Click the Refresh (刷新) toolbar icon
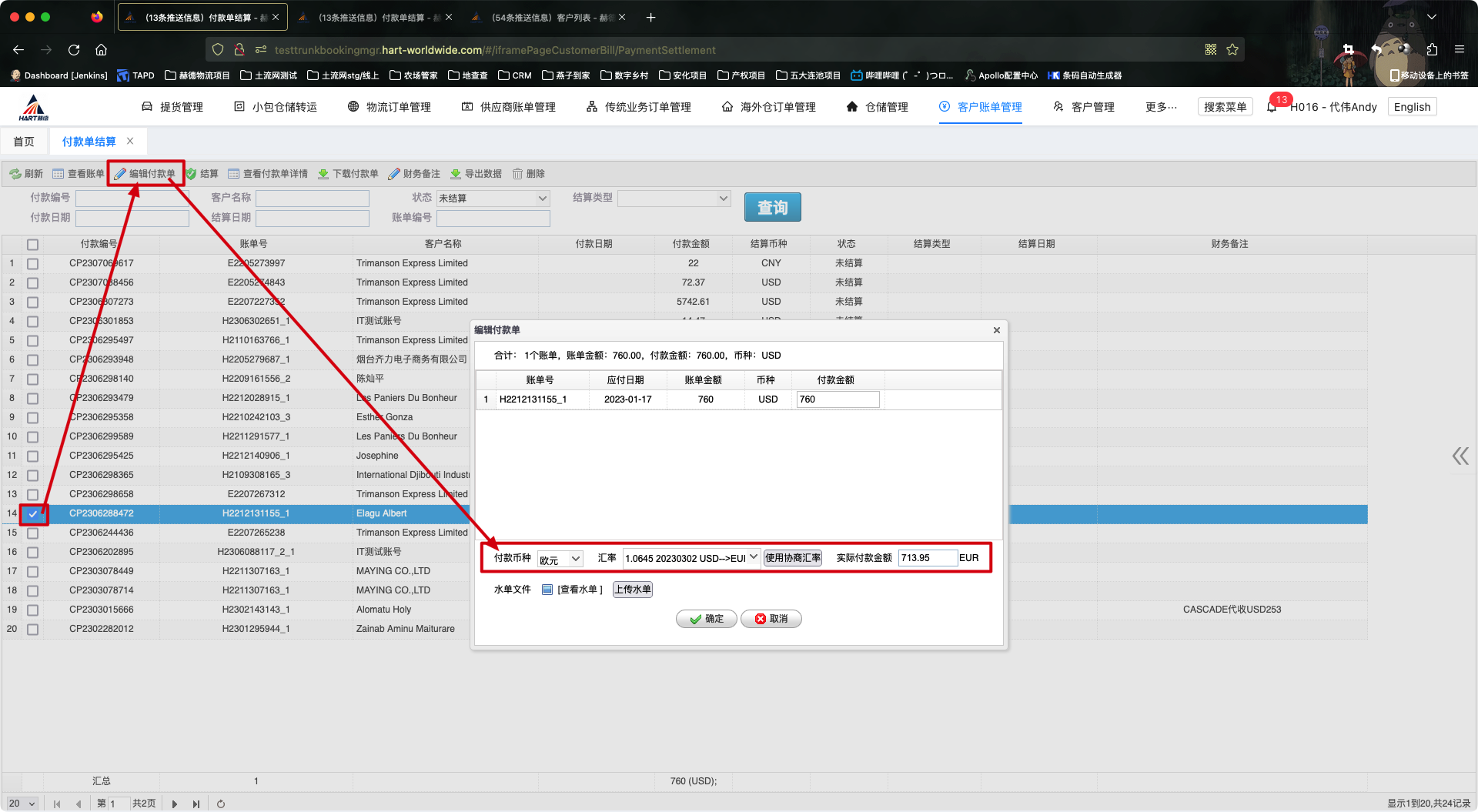Screen dimensions: 1478x812 (x=15, y=174)
